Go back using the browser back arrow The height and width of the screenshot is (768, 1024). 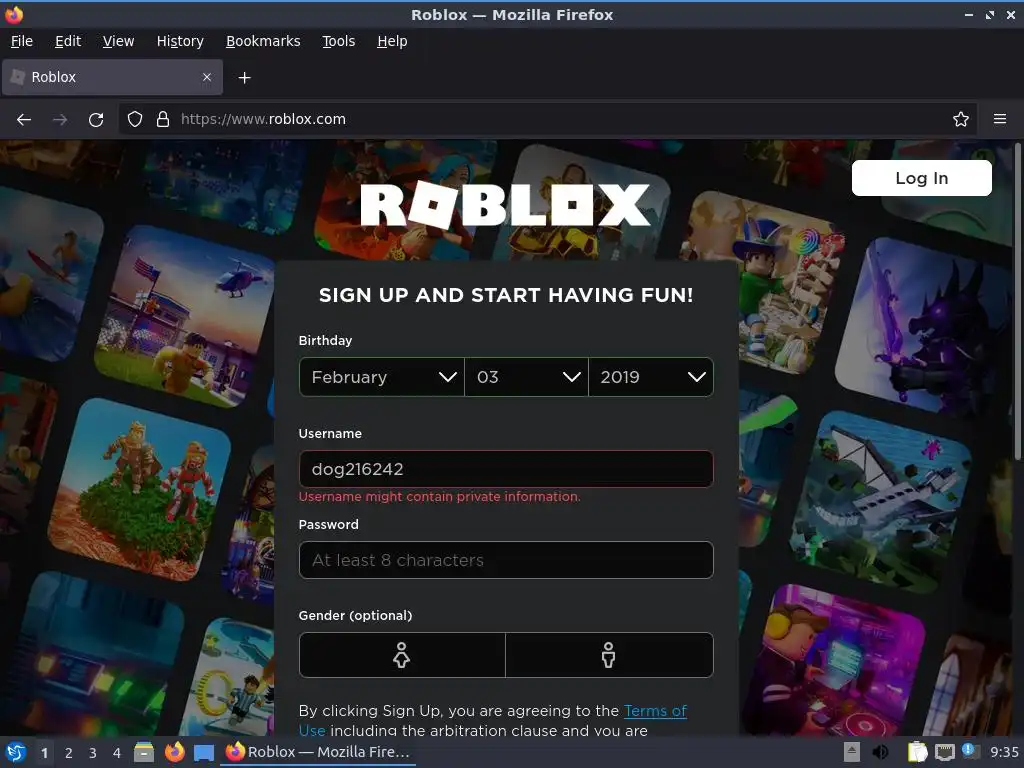[x=24, y=120]
